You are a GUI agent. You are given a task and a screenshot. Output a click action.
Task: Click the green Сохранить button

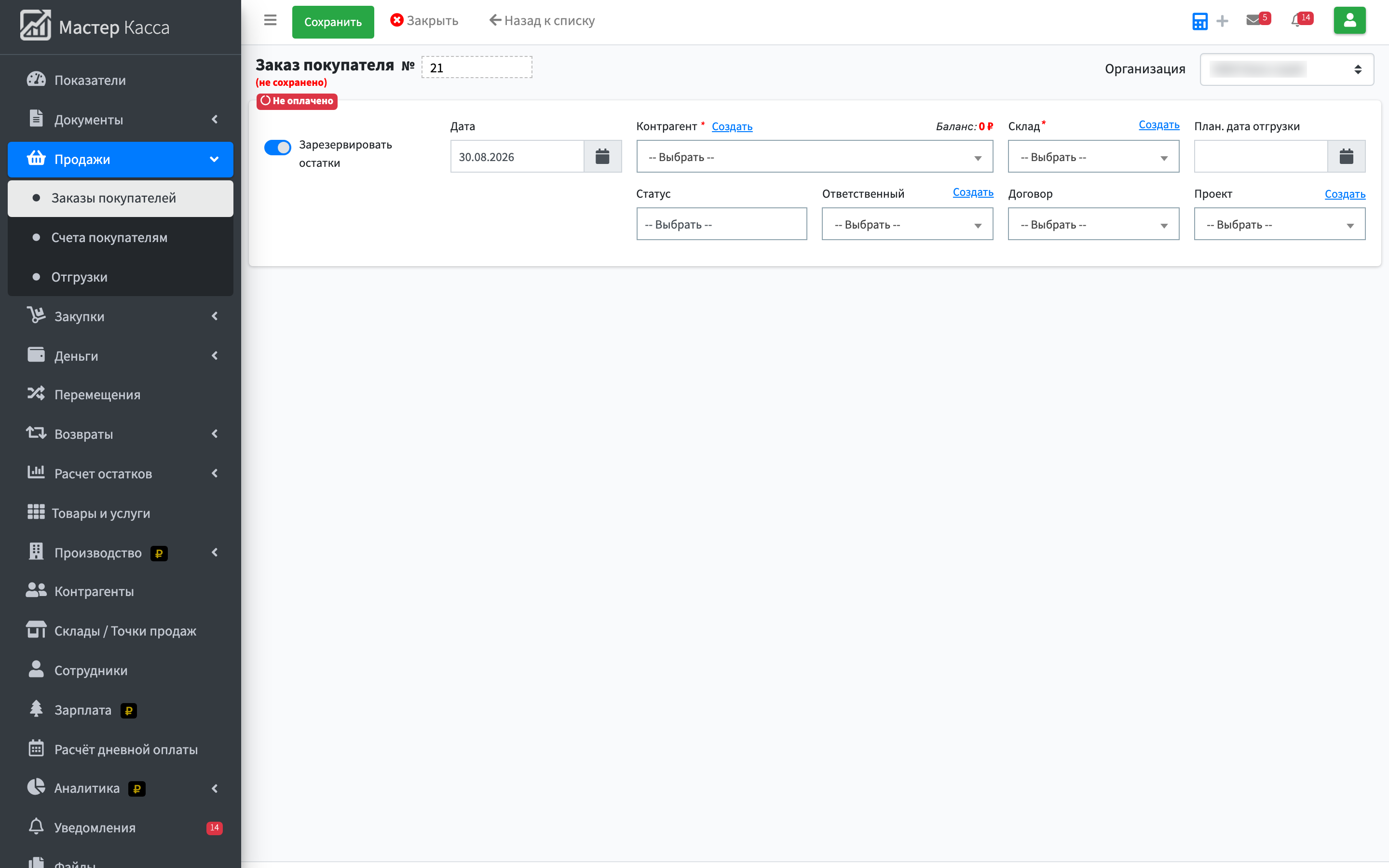pos(333,22)
